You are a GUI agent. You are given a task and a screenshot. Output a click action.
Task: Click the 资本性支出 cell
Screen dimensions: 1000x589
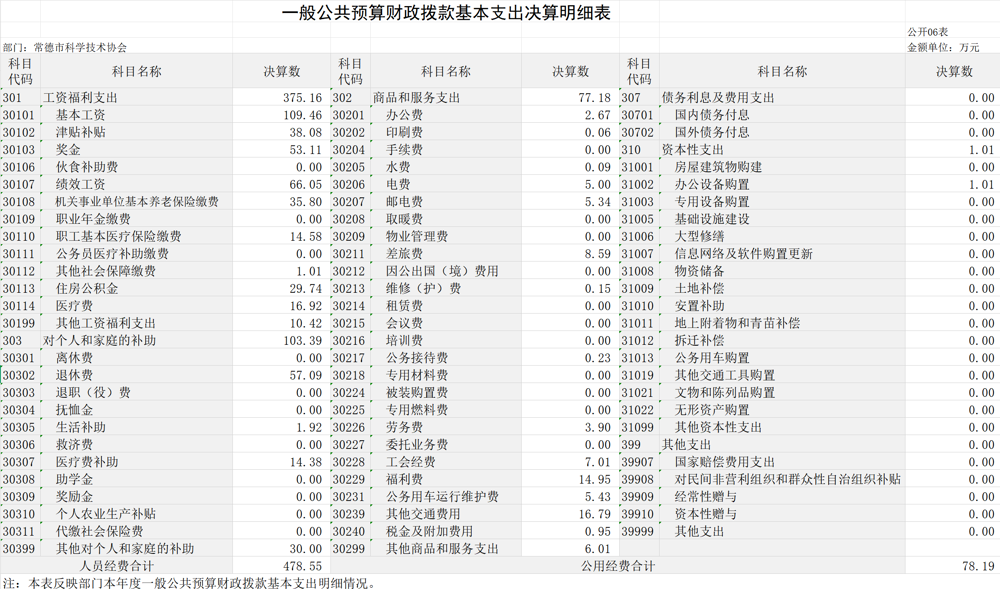pos(693,150)
